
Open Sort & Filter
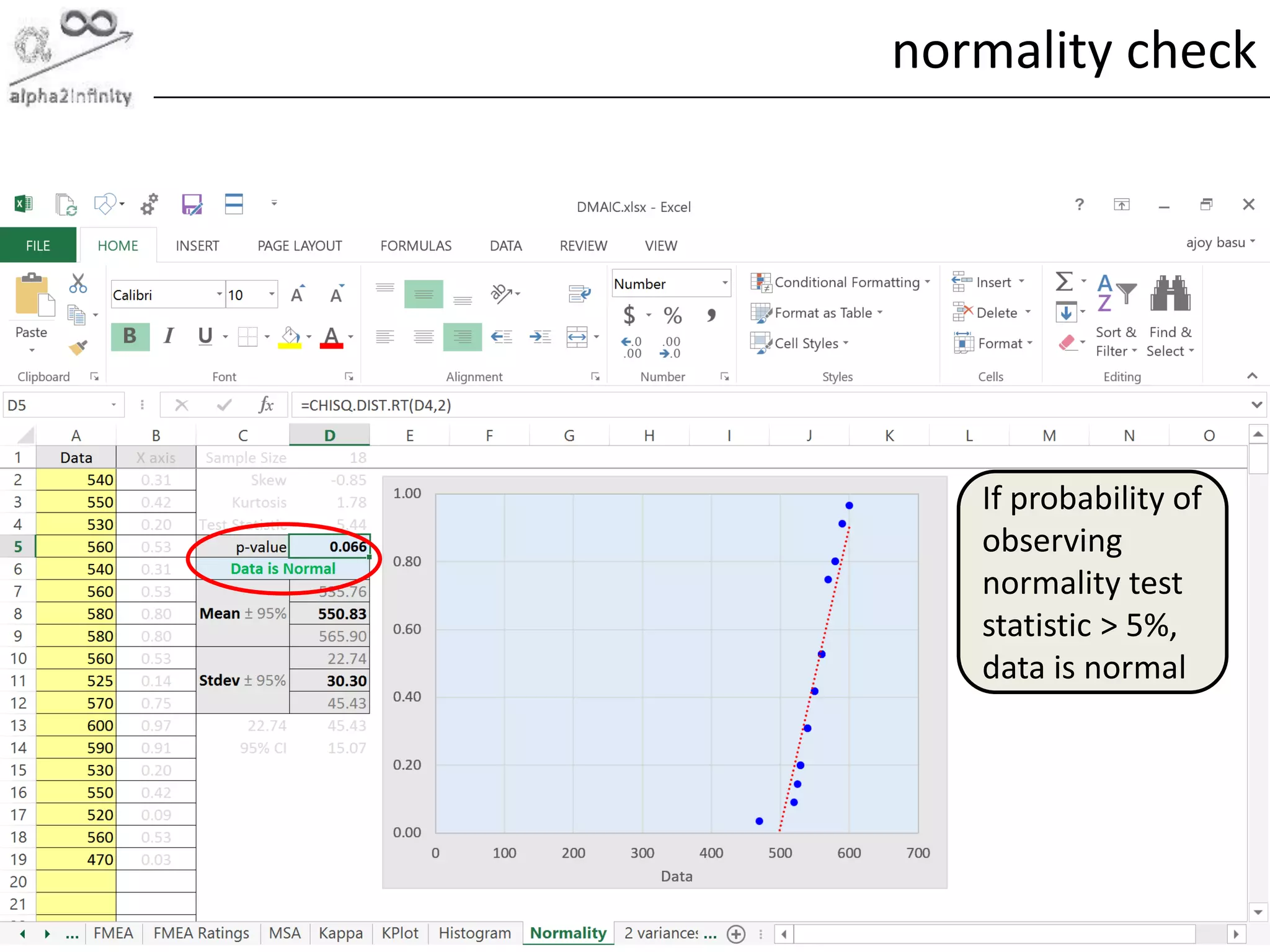coord(1116,316)
